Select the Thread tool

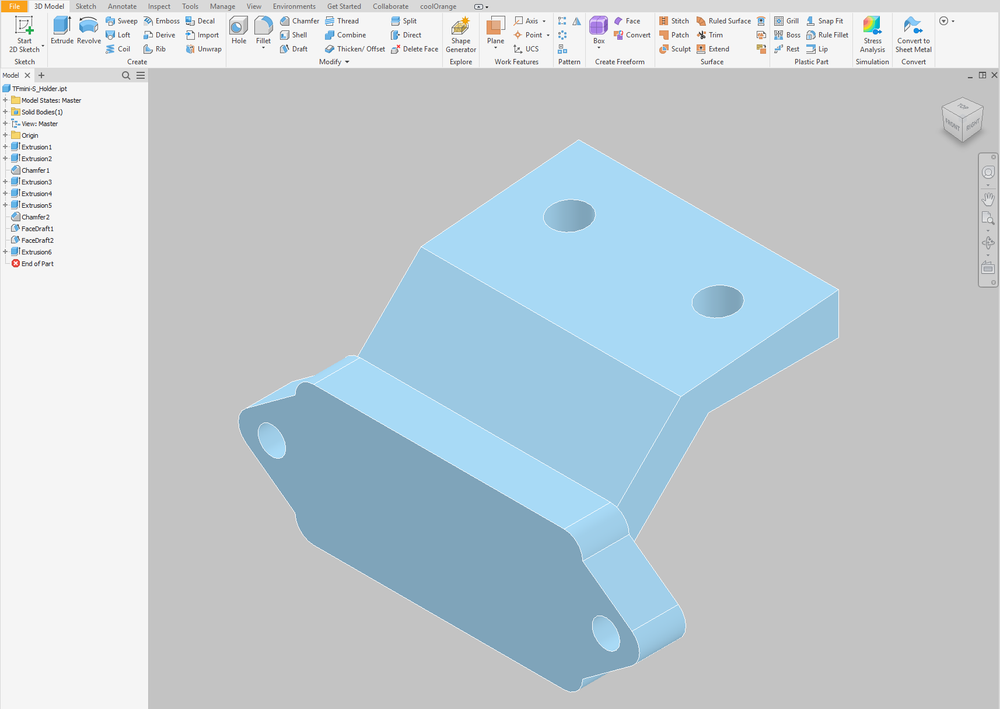click(342, 21)
